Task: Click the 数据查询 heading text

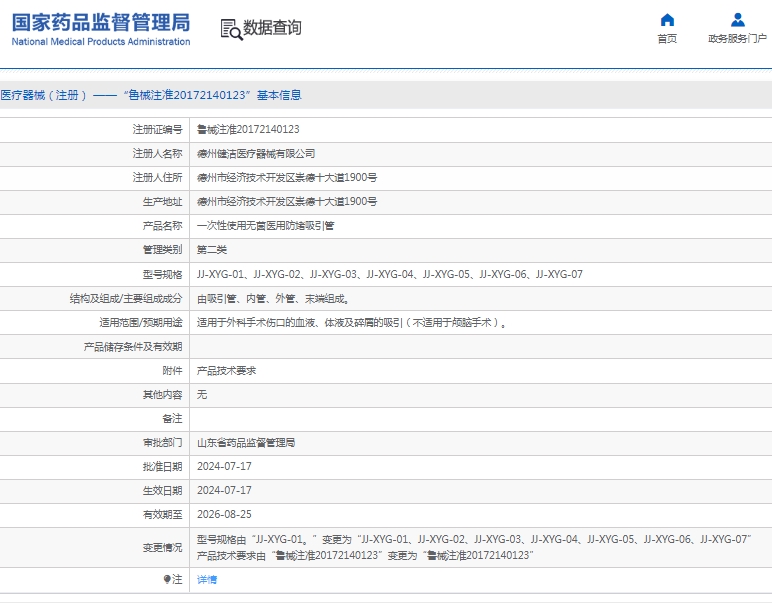Action: click(272, 28)
